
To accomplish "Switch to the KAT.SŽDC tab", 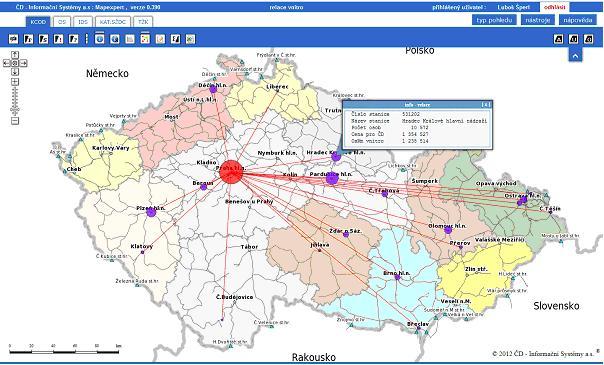I will pyautogui.click(x=113, y=22).
